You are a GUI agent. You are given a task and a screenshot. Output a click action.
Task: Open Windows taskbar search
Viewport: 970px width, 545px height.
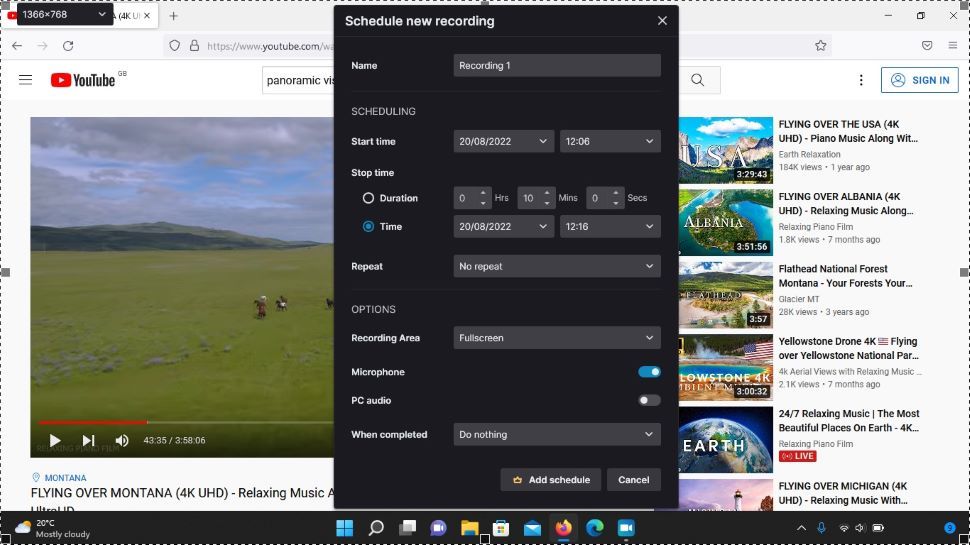pos(376,528)
